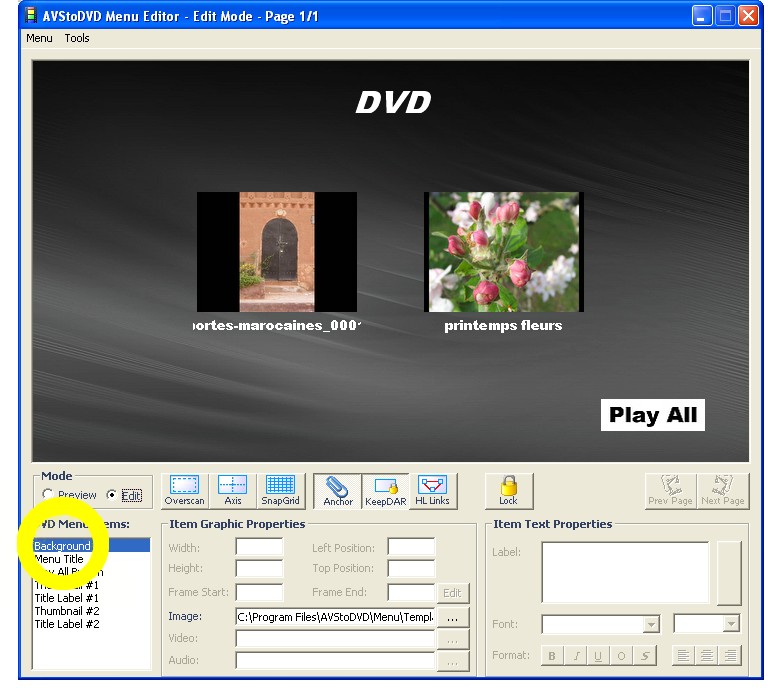Click the Lock padlock button

pyautogui.click(x=508, y=490)
